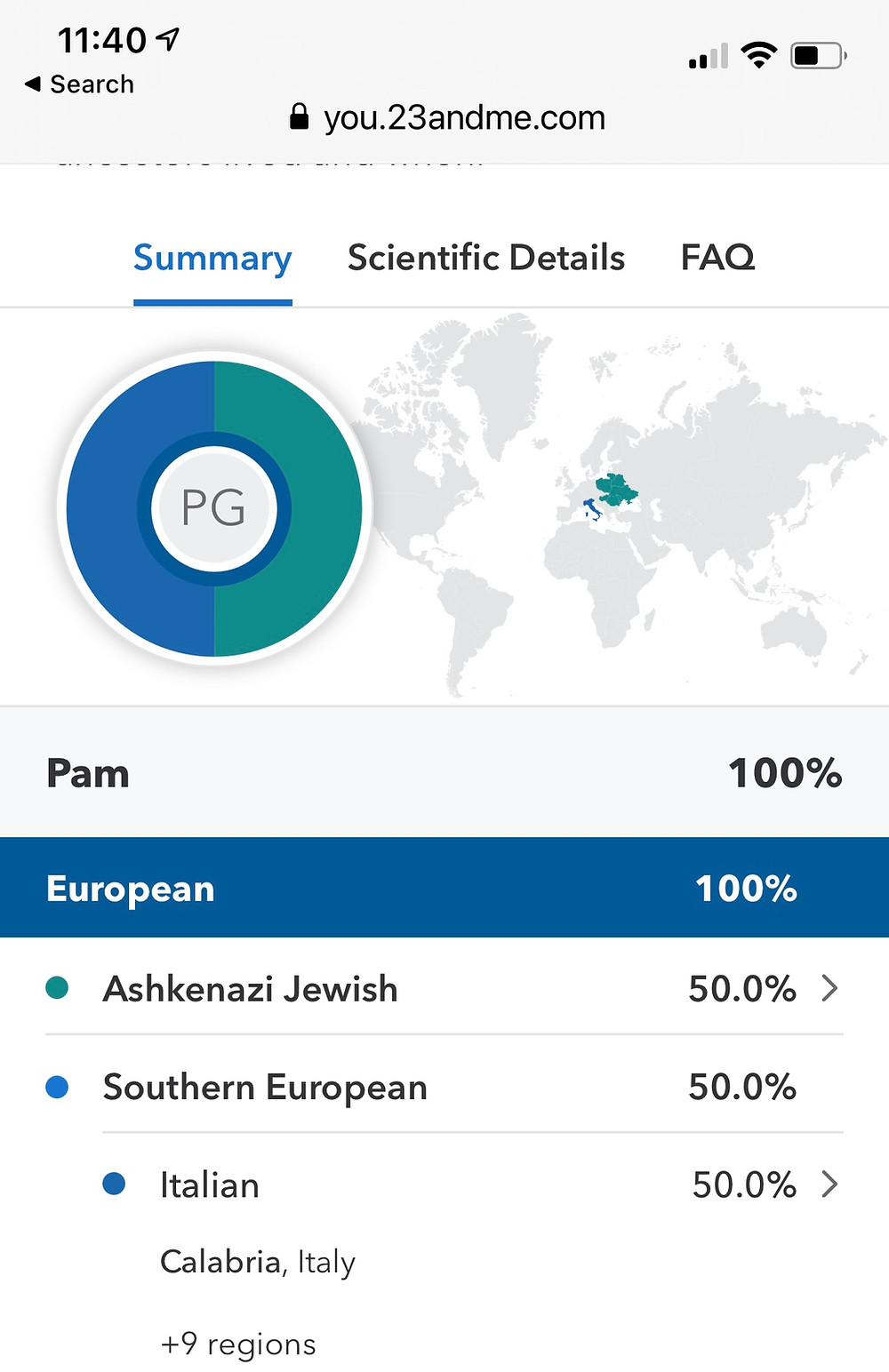Tap the battery status icon
The width and height of the screenshot is (889, 1372).
tap(818, 55)
